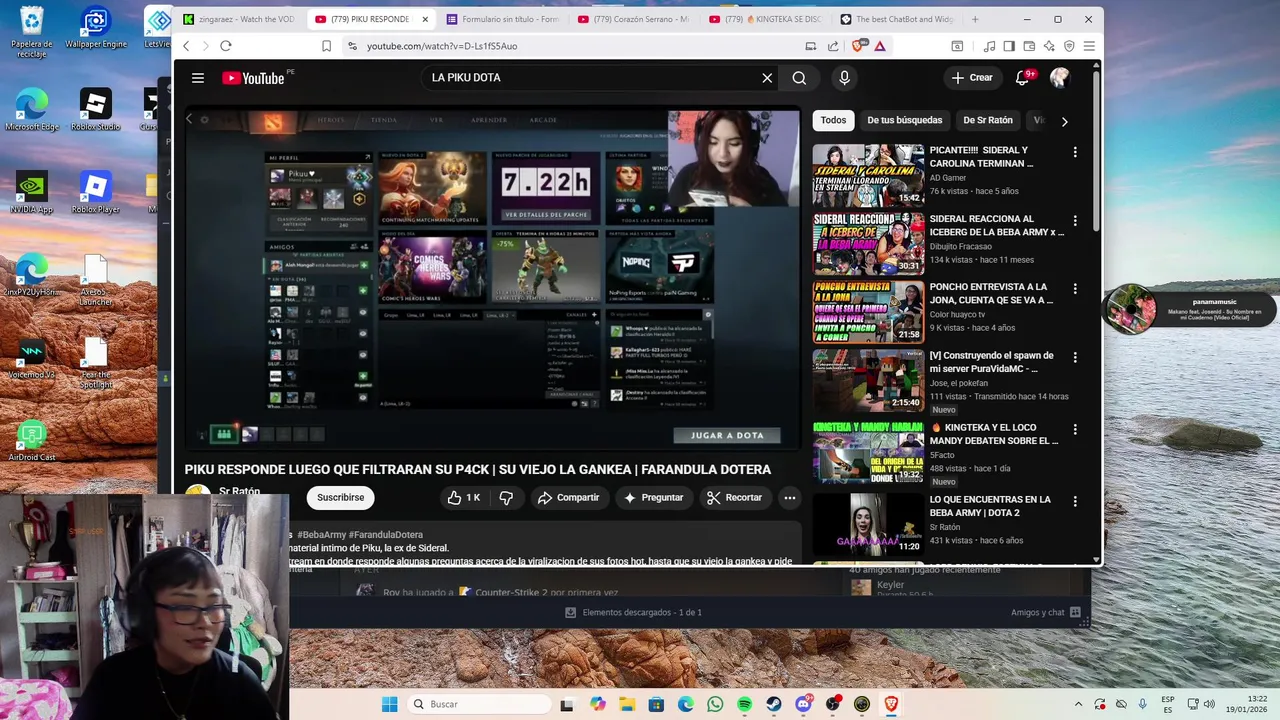The width and height of the screenshot is (1280, 720).
Task: Open Windows Start menu
Action: tap(389, 704)
